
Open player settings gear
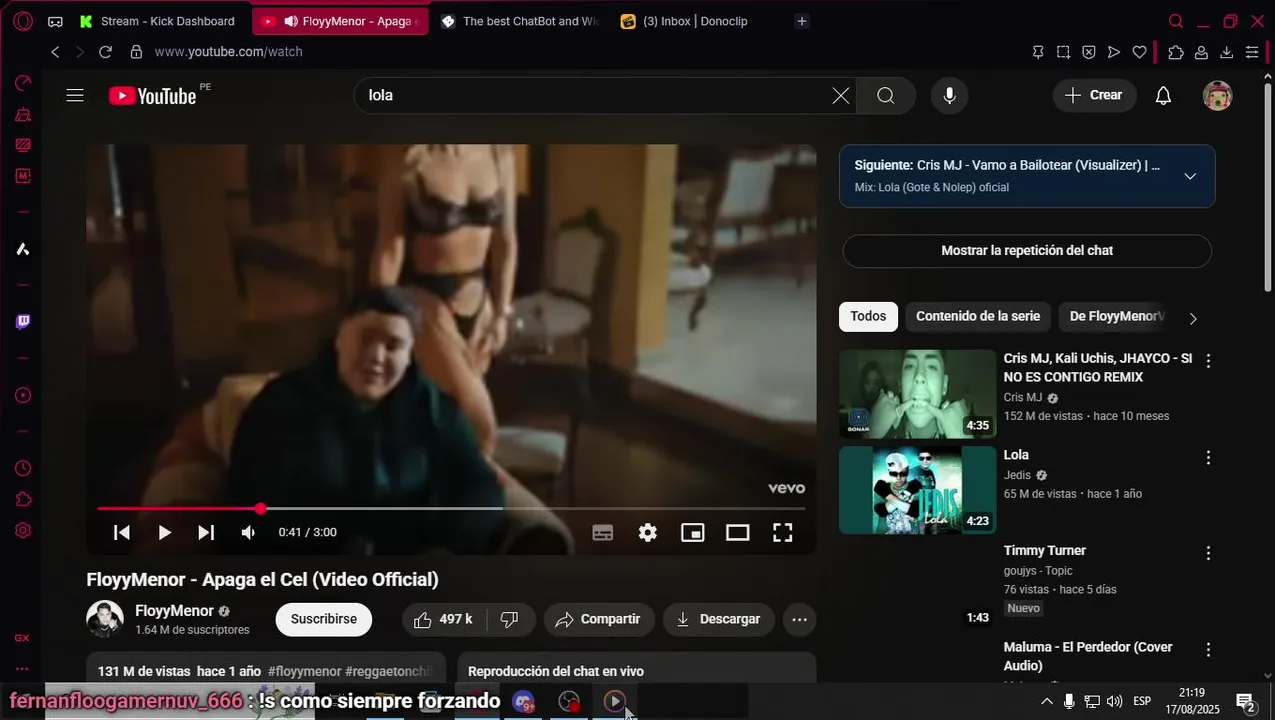648,533
